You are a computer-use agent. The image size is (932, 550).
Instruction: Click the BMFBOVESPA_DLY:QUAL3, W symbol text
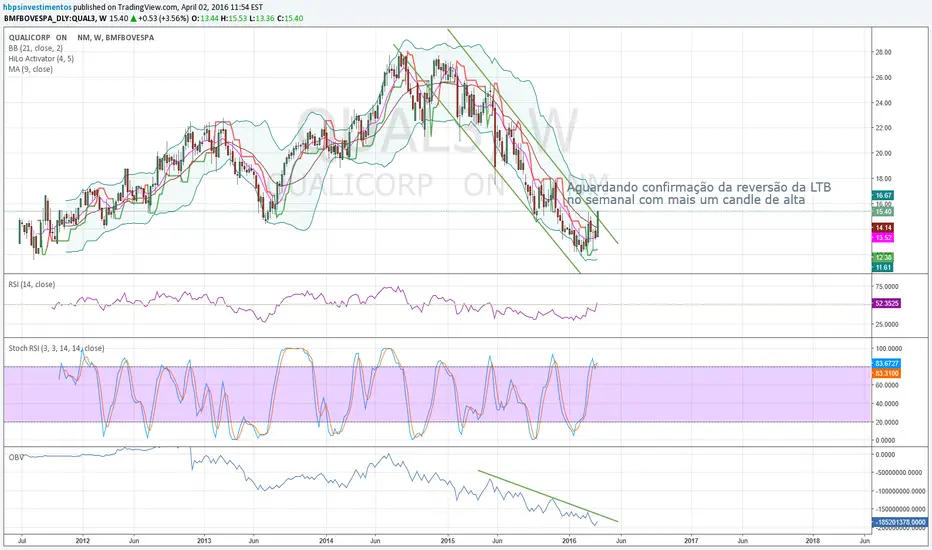(55, 18)
